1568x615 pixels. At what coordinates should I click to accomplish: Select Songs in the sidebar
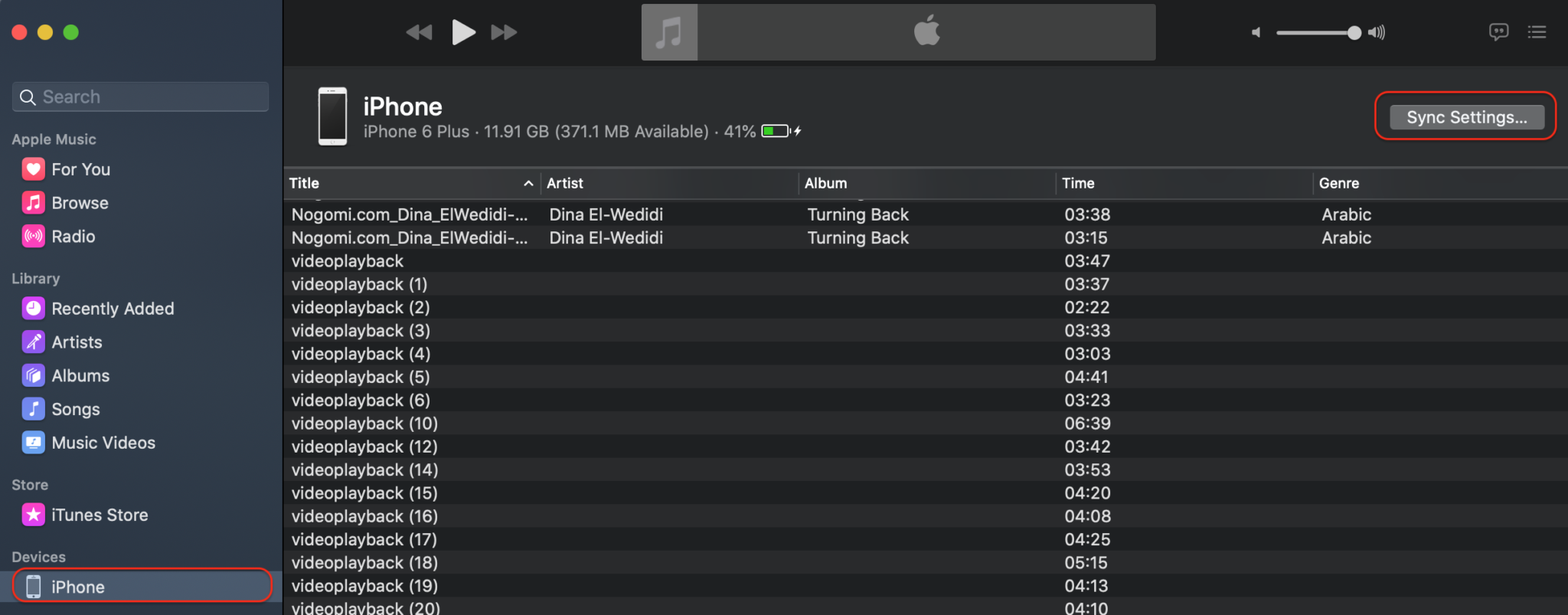(x=75, y=410)
